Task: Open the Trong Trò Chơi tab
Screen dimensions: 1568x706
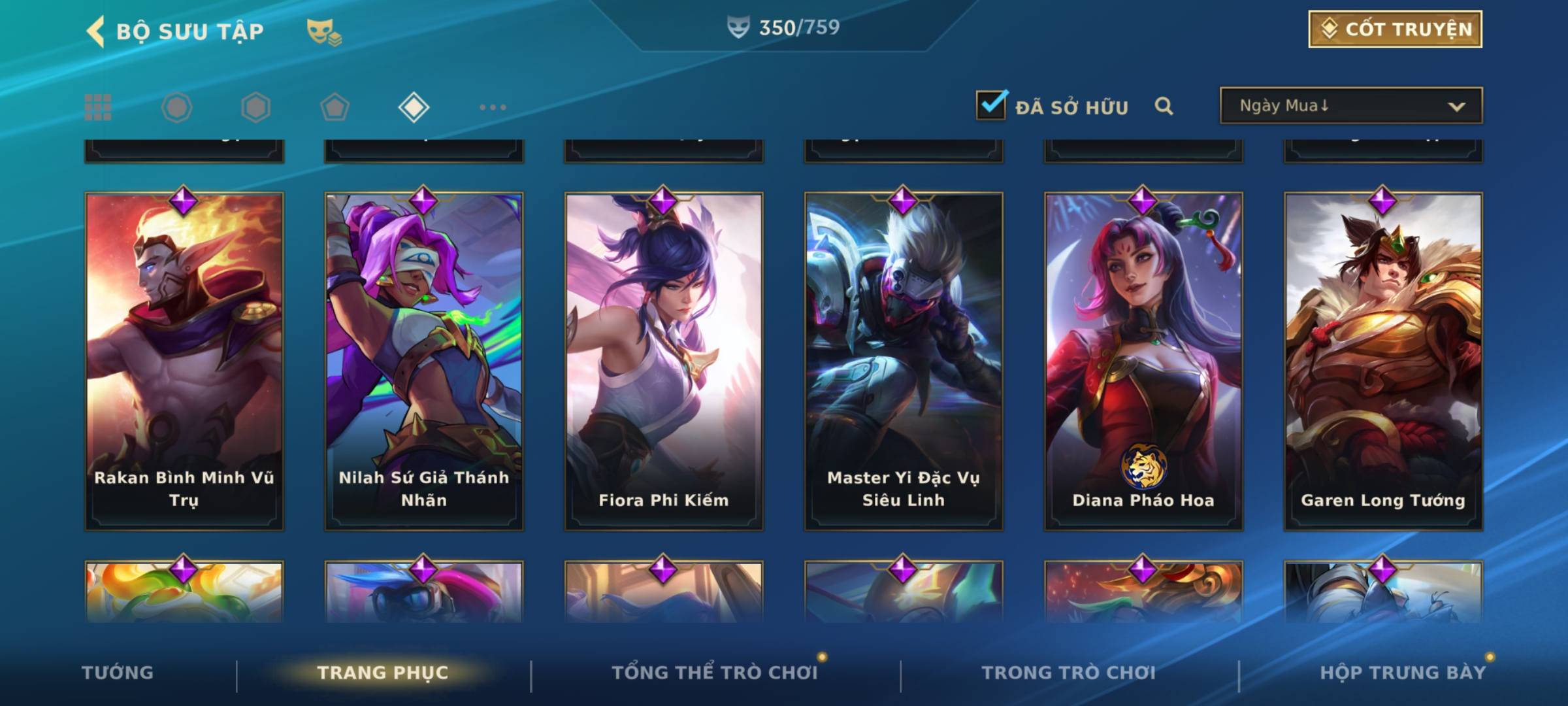Action: pyautogui.click(x=1068, y=673)
